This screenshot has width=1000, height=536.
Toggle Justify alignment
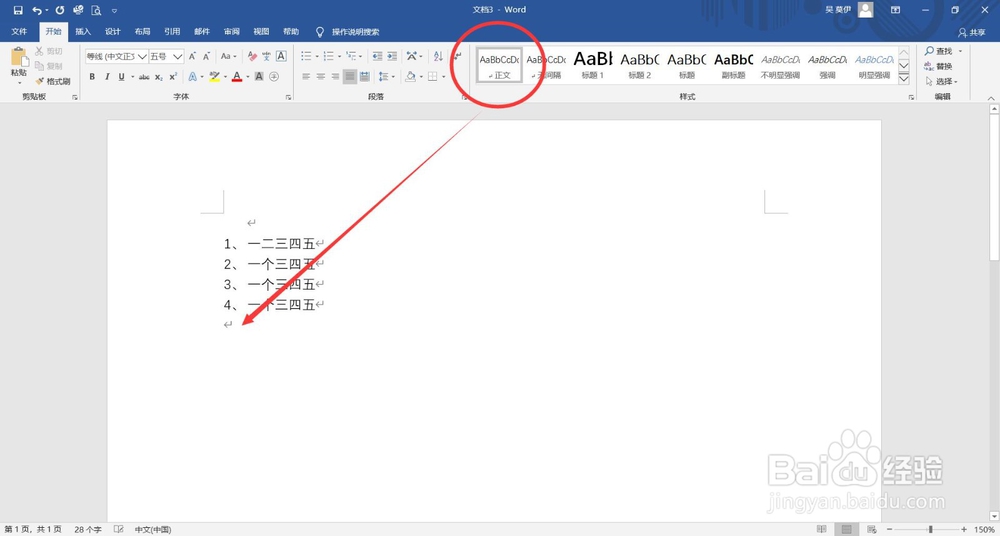349,77
